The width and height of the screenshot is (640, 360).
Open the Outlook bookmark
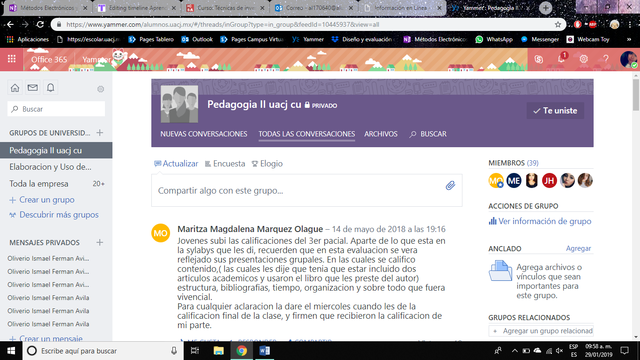[197, 40]
